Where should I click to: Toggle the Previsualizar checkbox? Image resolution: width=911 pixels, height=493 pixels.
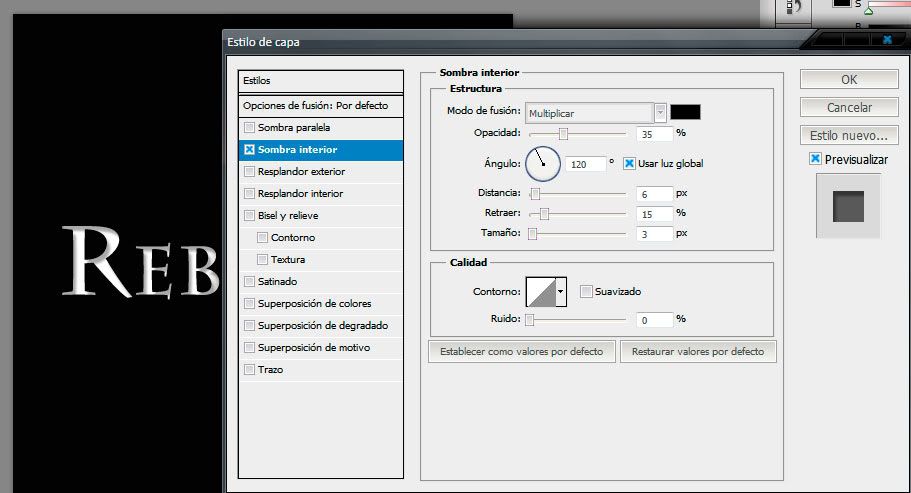pyautogui.click(x=816, y=159)
